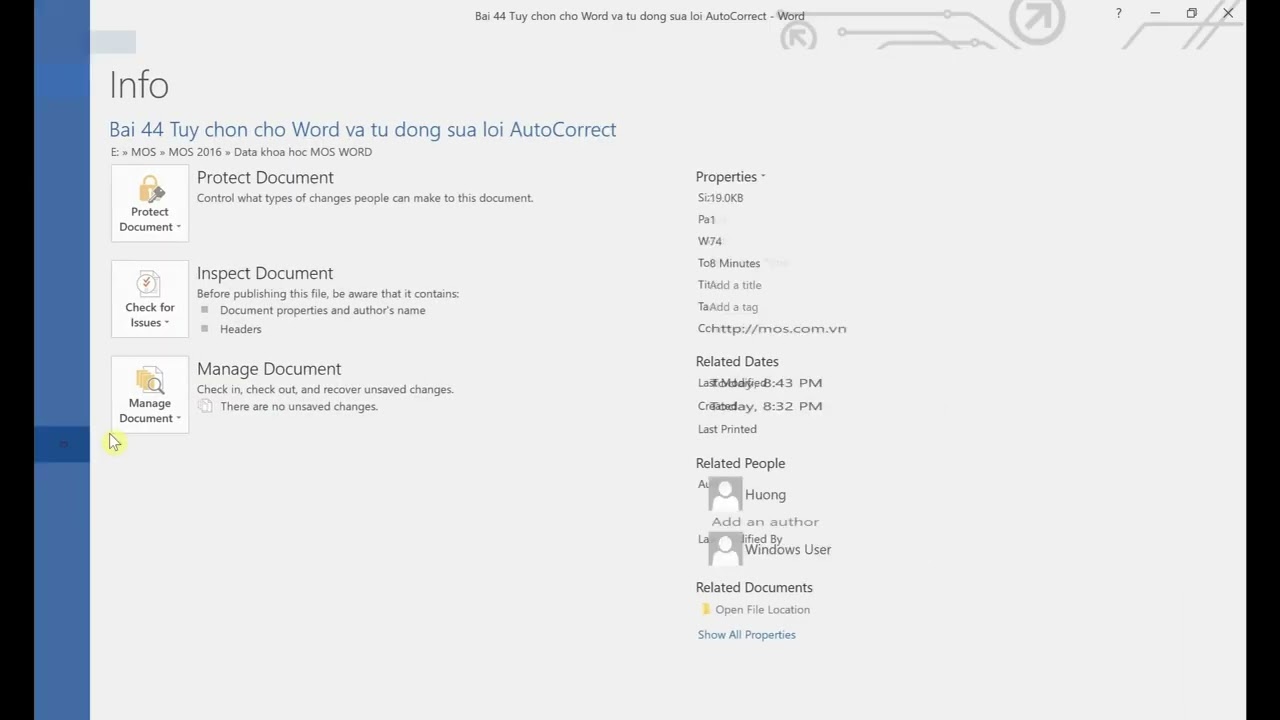Click the Related Documents heading
This screenshot has width=1280, height=720.
pyautogui.click(x=754, y=588)
